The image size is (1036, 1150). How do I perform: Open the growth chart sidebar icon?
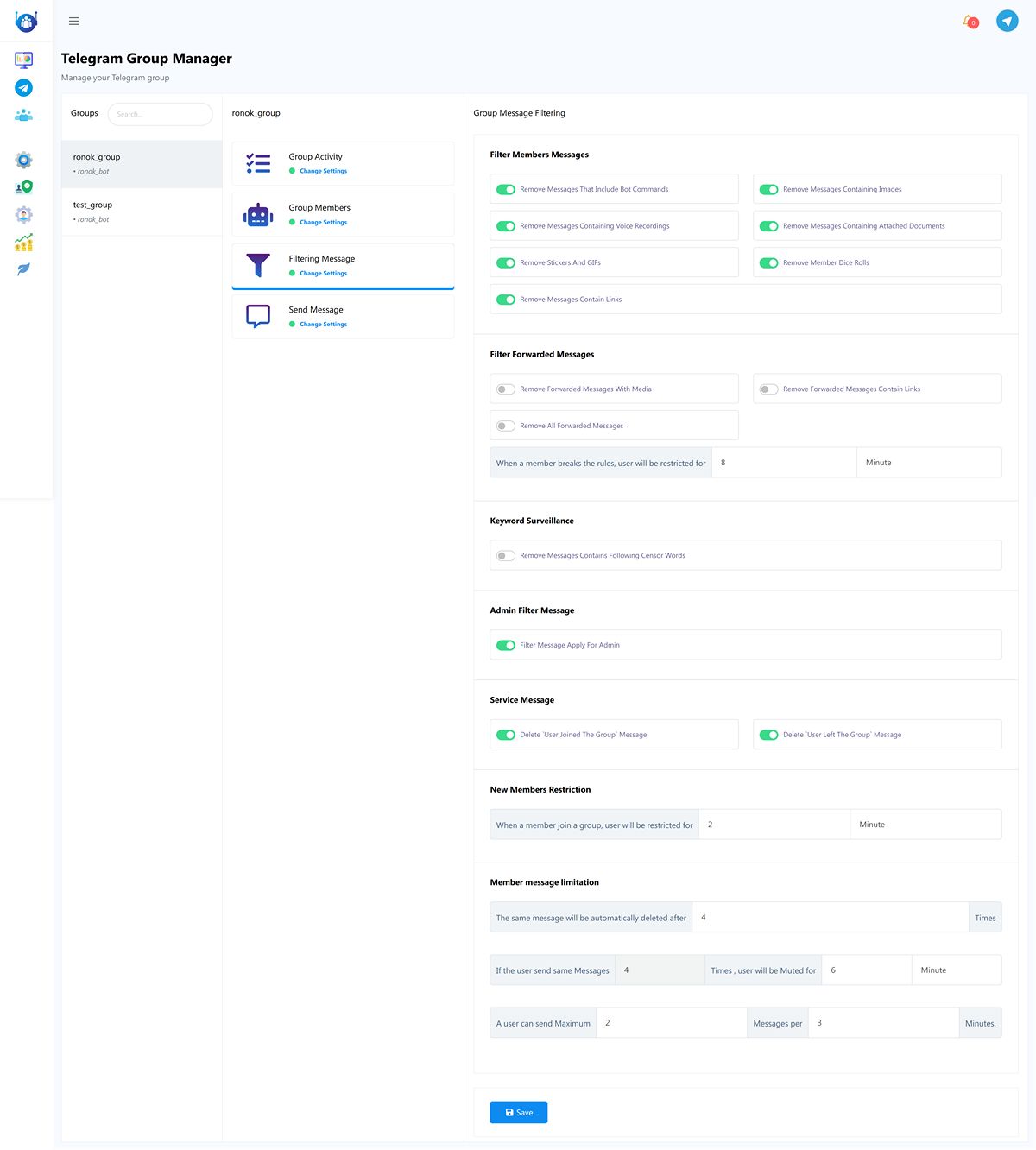coord(24,243)
